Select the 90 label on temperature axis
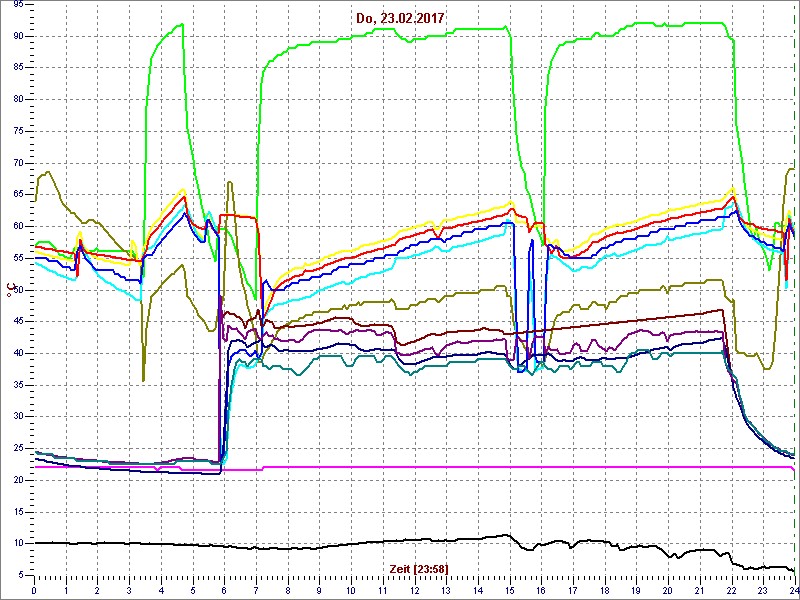This screenshot has width=800, height=600. (17, 36)
